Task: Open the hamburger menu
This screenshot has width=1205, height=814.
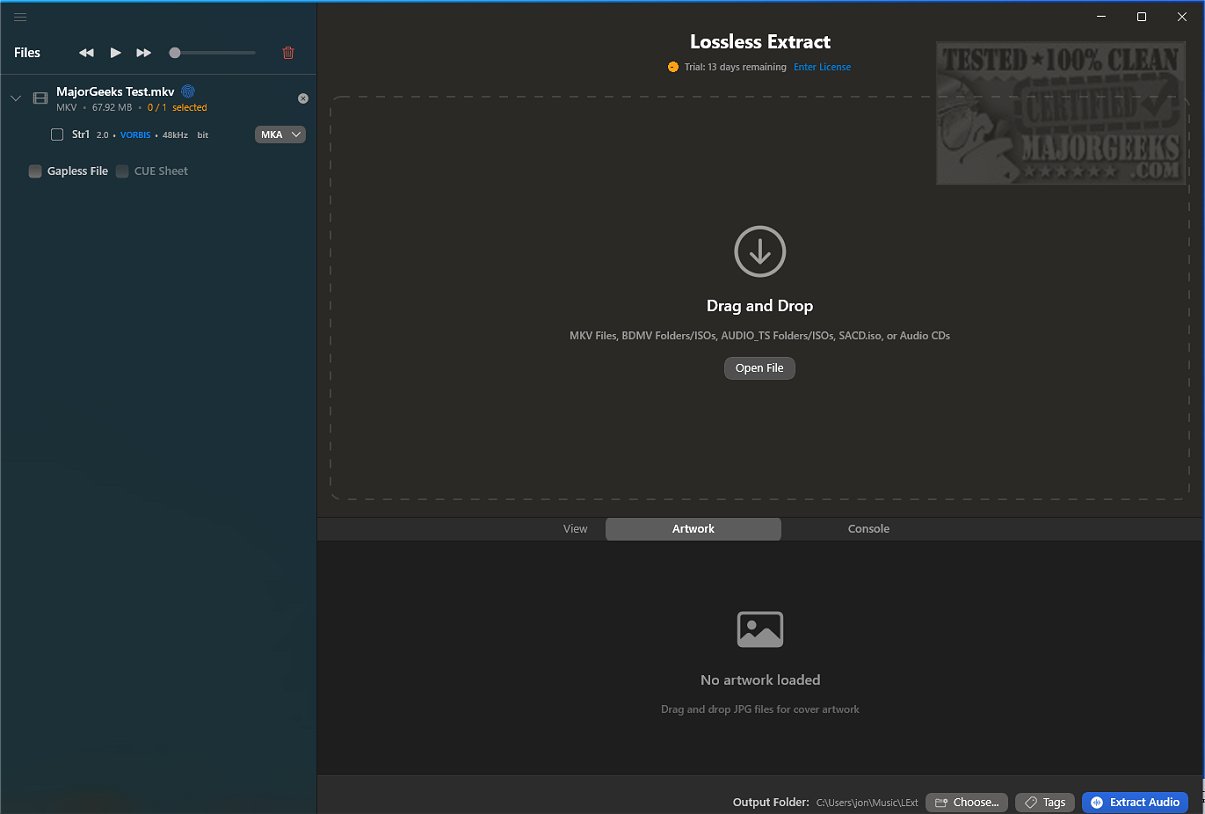Action: pyautogui.click(x=20, y=17)
